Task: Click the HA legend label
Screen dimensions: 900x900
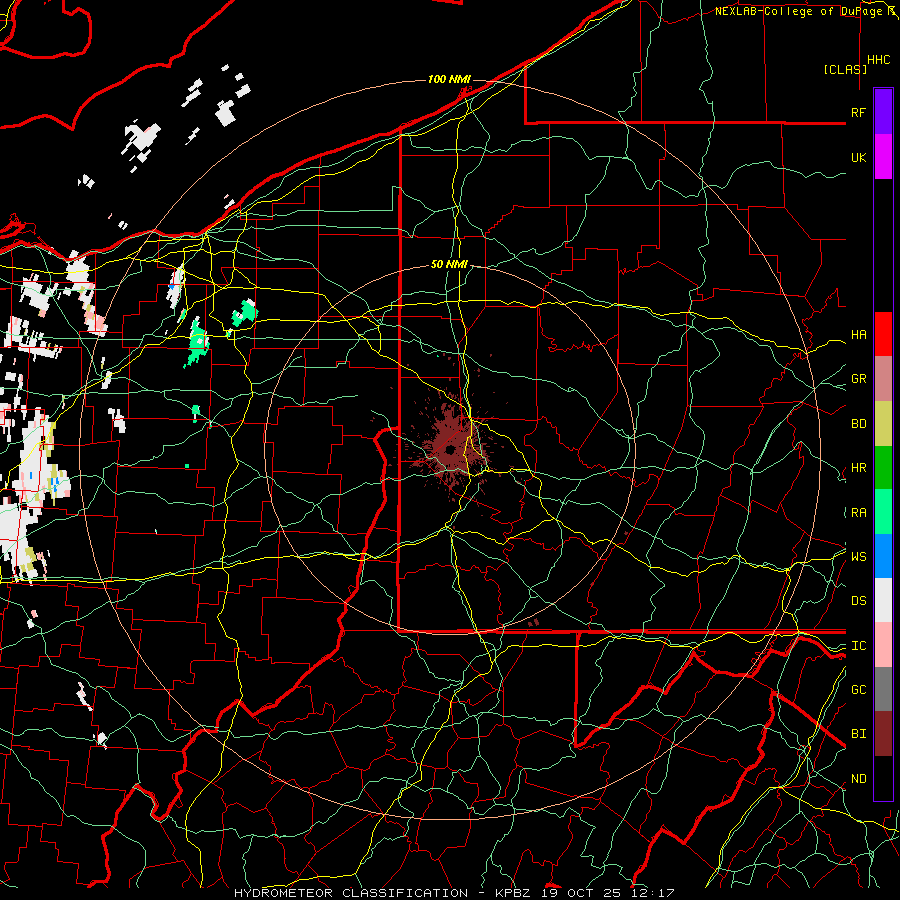Action: (x=858, y=335)
